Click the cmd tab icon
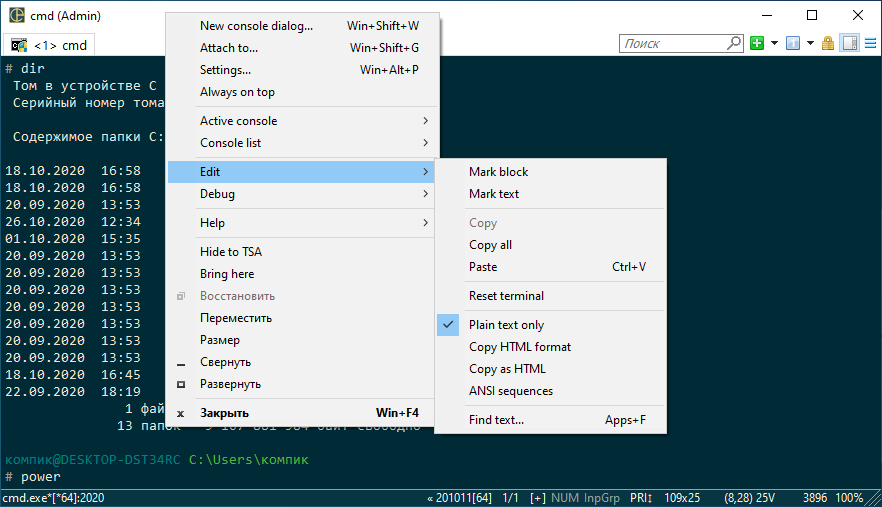The image size is (882, 507). coord(19,45)
